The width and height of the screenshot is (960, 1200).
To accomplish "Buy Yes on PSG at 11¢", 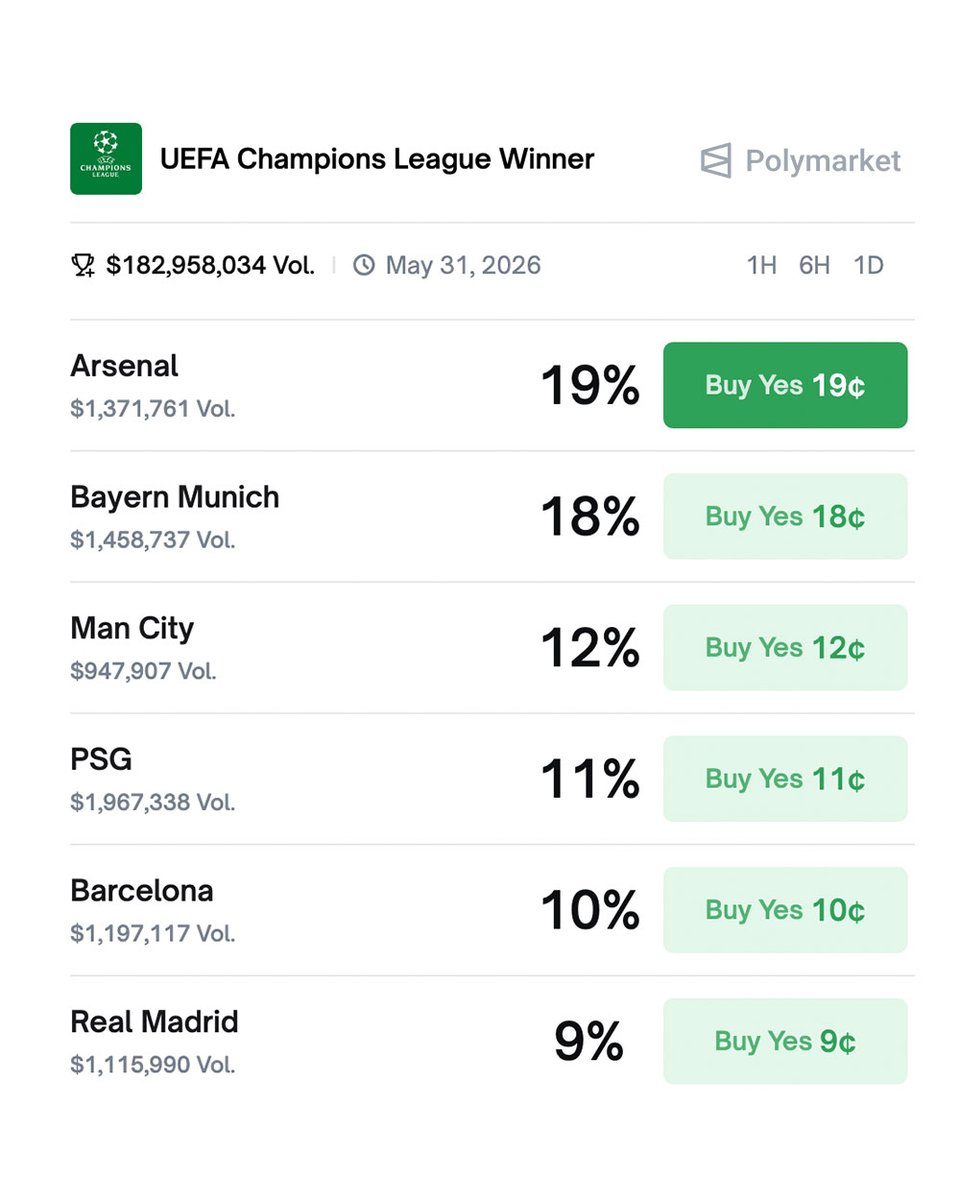I will tap(785, 778).
